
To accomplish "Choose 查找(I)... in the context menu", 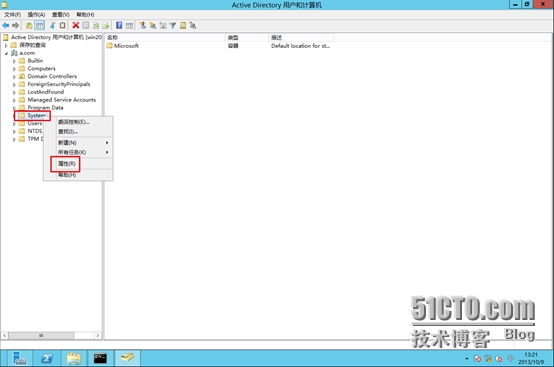I will 78,131.
